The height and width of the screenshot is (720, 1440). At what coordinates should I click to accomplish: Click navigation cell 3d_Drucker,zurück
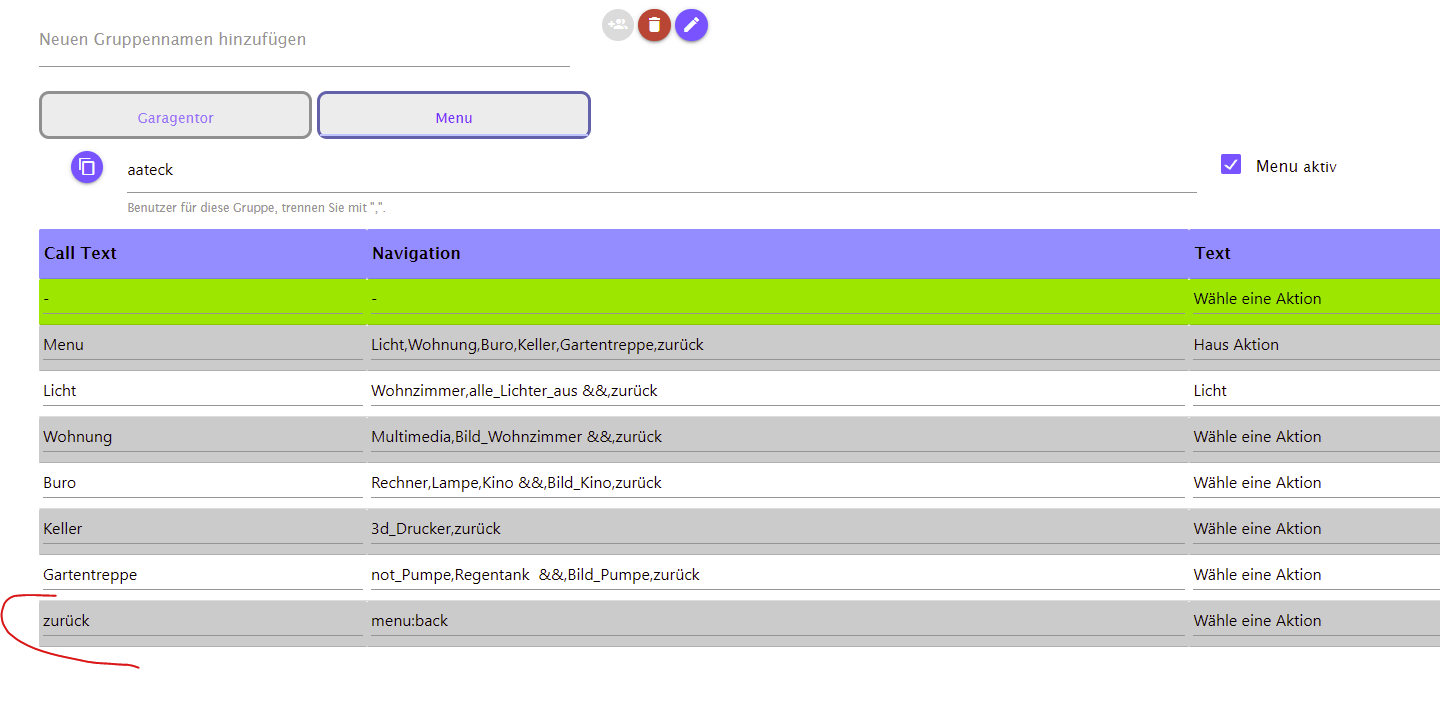(778, 530)
